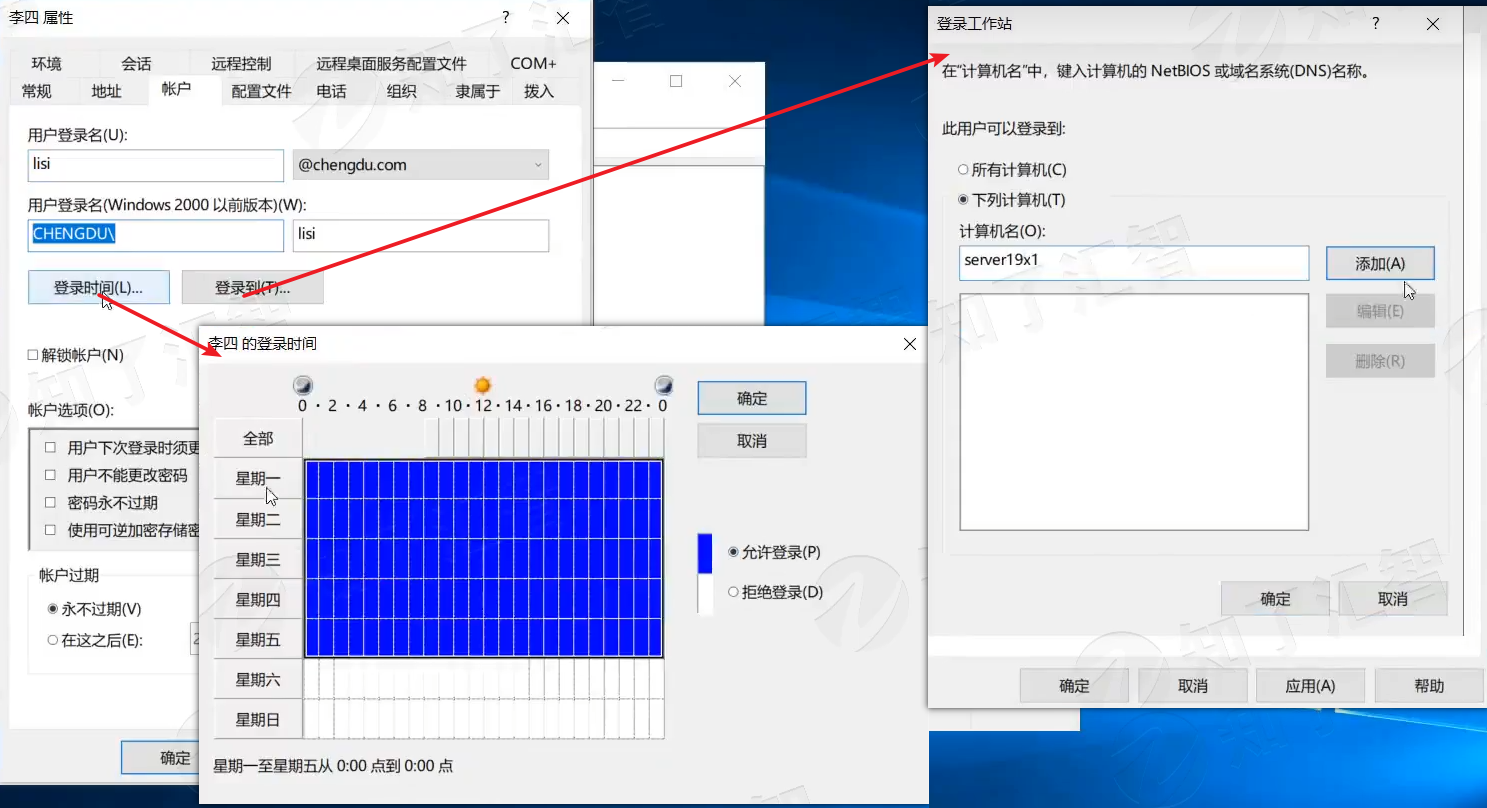
Task: Select the 下列计算机(T) radio option
Action: pyautogui.click(x=964, y=200)
